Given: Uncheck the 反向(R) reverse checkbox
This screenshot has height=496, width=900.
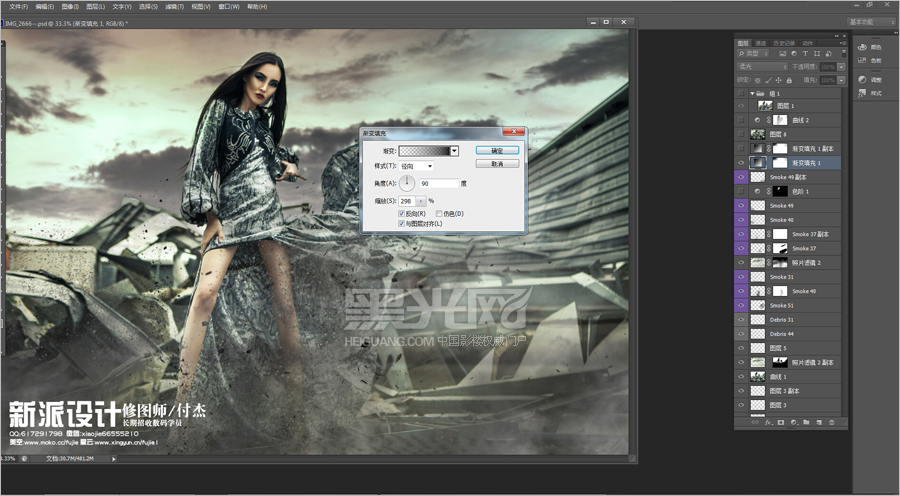Looking at the screenshot, I should coord(401,214).
